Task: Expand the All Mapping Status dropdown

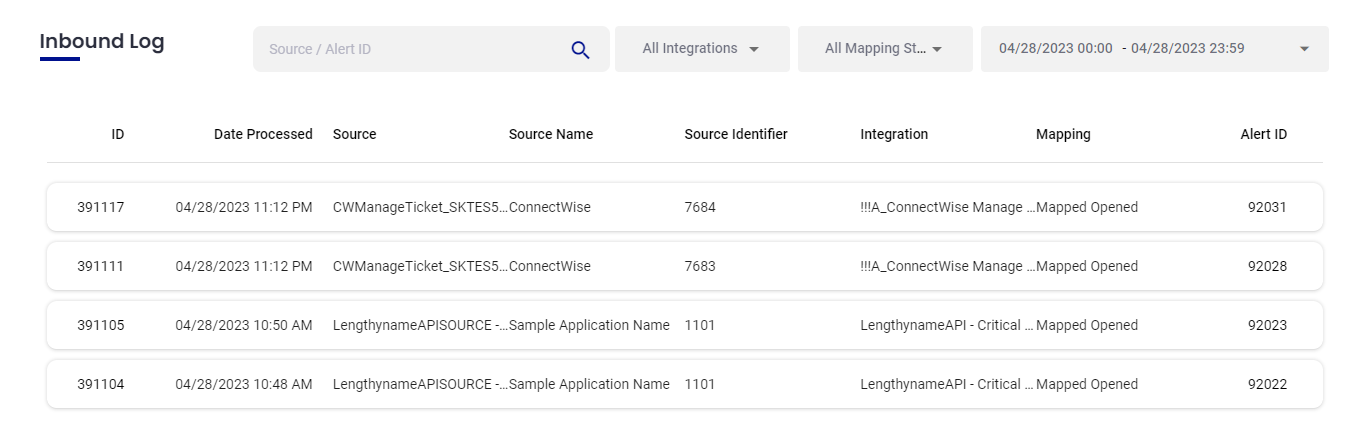Action: tap(884, 49)
